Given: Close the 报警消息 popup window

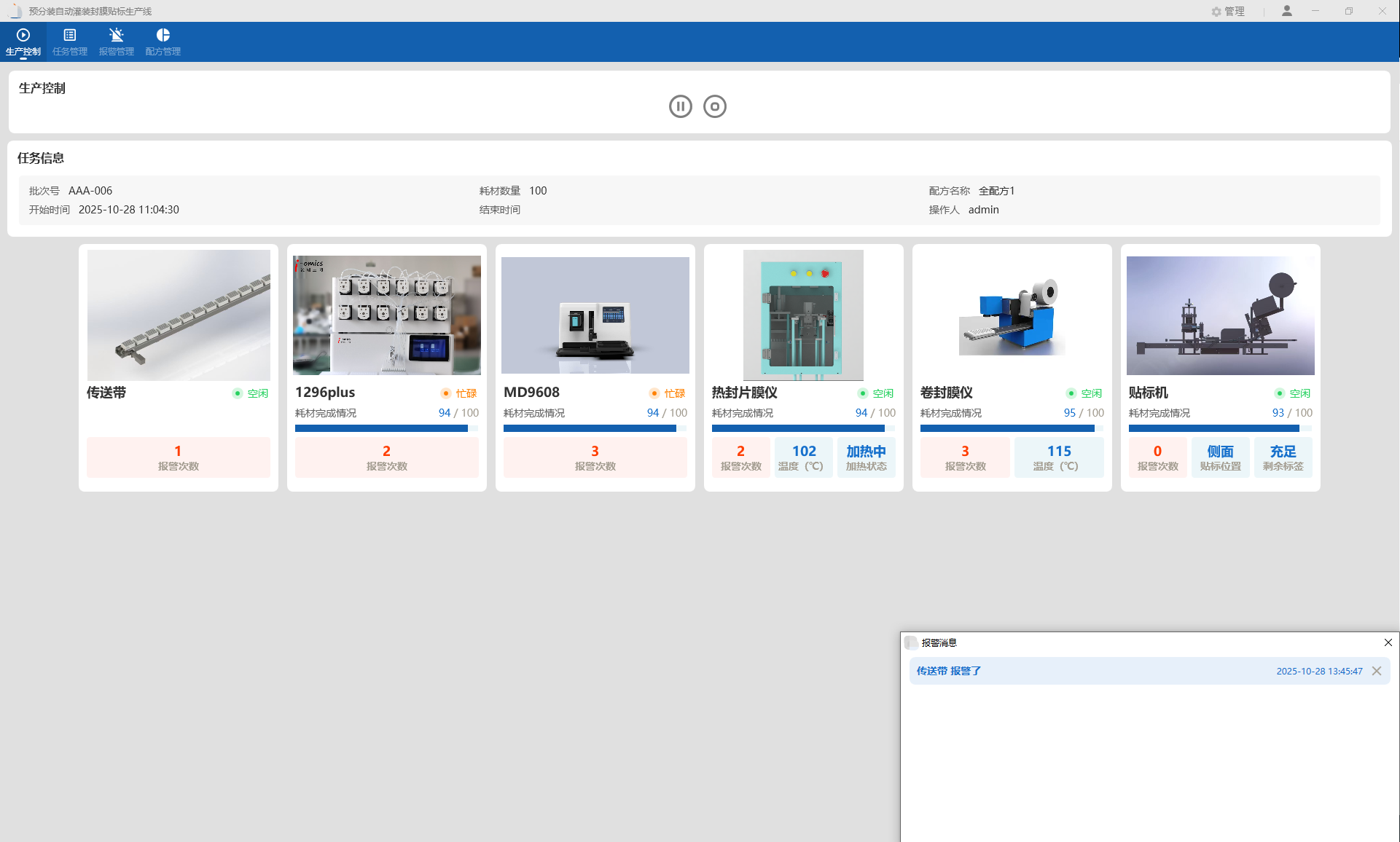Looking at the screenshot, I should click(x=1388, y=642).
